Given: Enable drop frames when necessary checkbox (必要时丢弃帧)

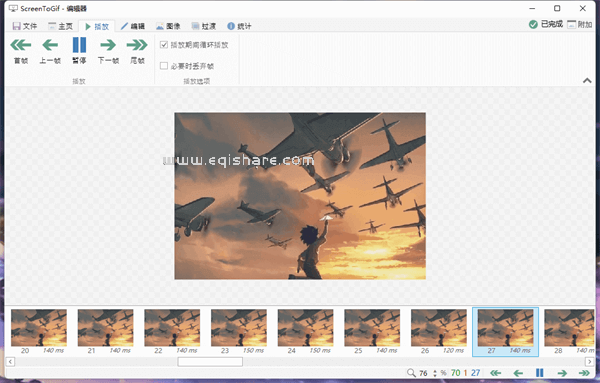Looking at the screenshot, I should 187,66.
